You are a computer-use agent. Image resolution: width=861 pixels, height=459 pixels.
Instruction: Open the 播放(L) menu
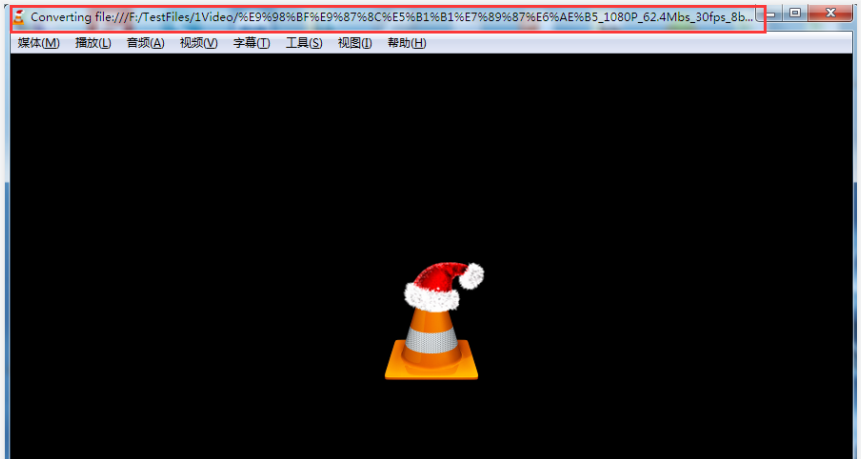[x=93, y=43]
